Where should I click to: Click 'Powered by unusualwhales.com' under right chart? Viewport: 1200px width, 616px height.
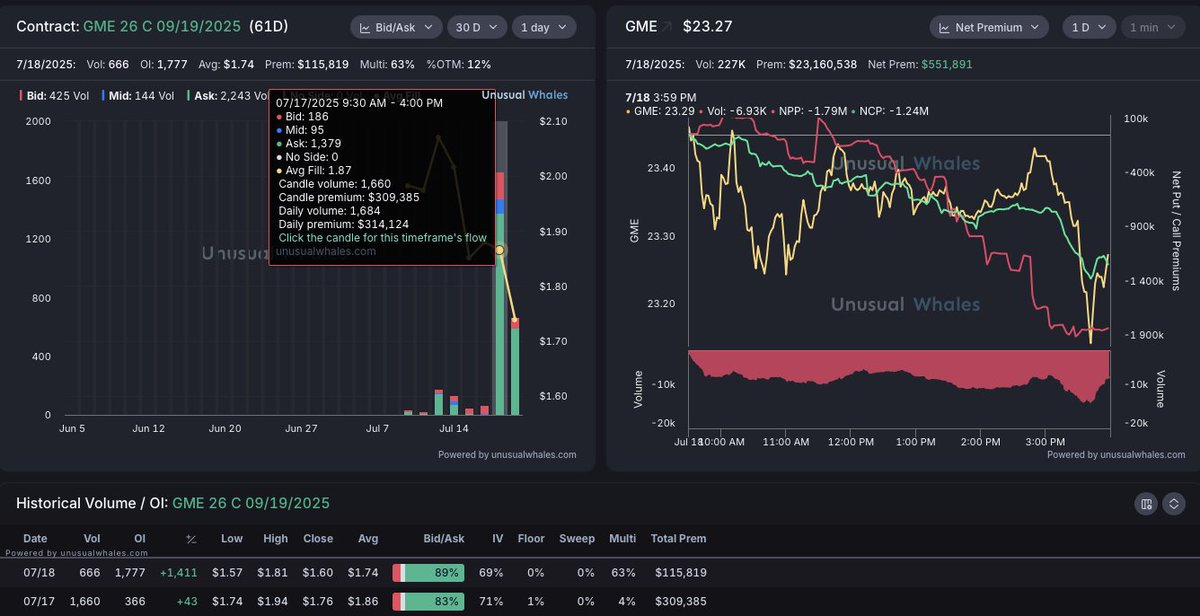pyautogui.click(x=1116, y=454)
